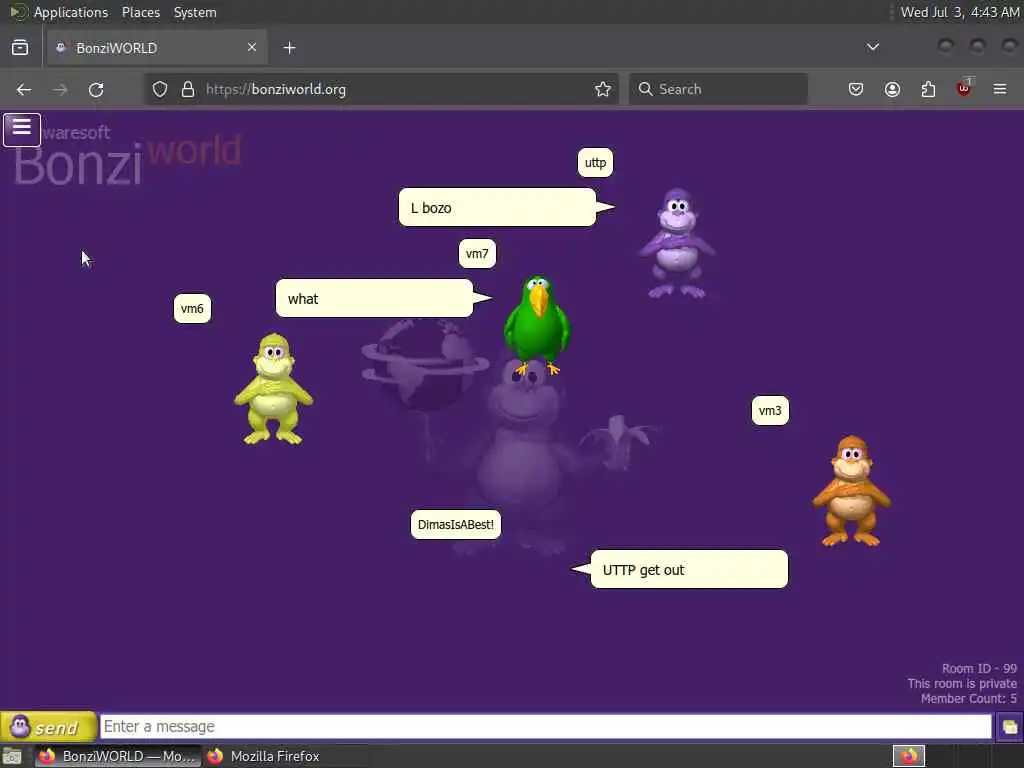Click the Member Count: 5 text
The width and height of the screenshot is (1024, 768).
pyautogui.click(x=968, y=699)
